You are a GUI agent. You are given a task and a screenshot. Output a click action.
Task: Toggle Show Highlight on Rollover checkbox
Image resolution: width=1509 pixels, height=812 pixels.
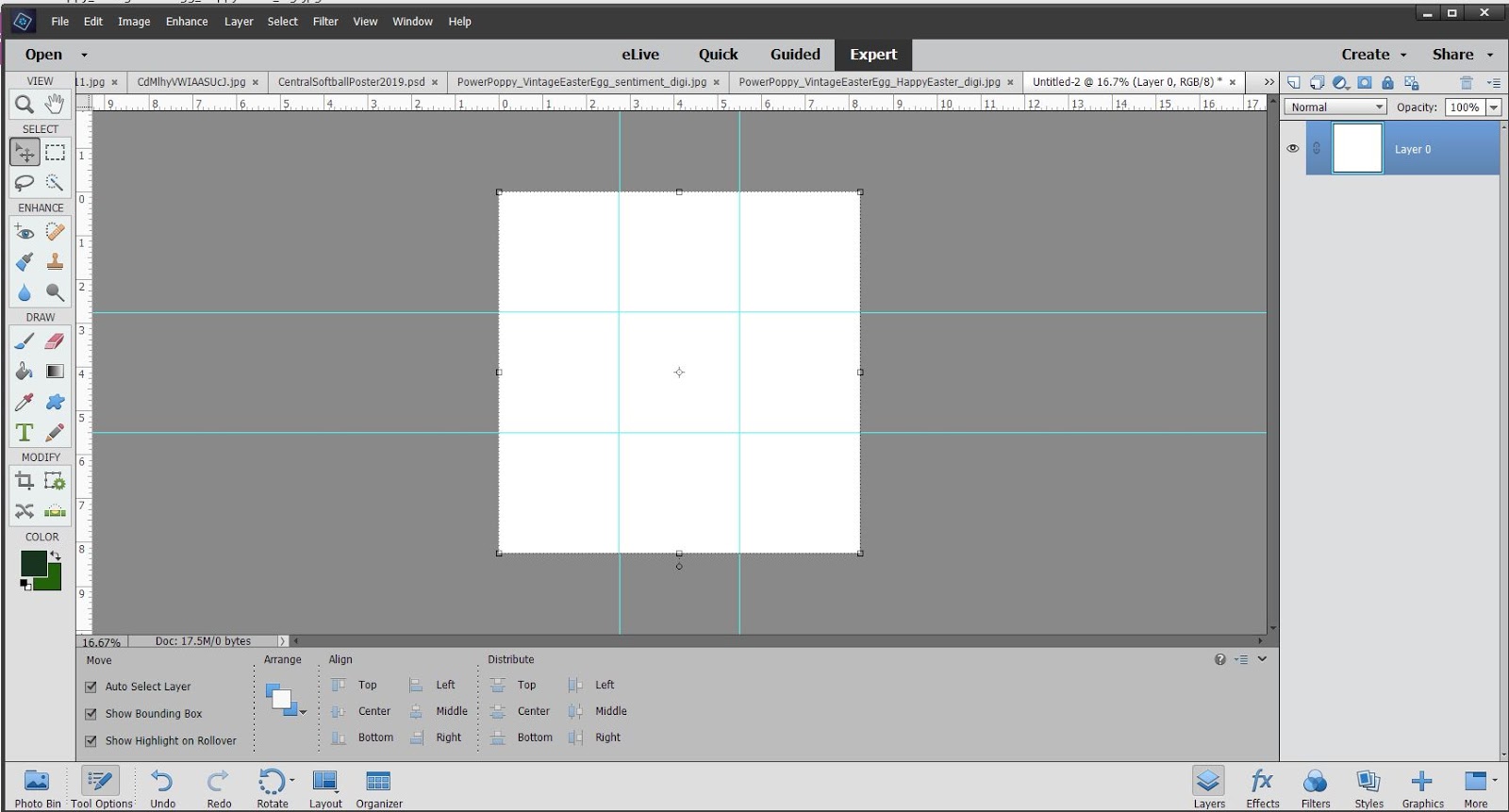click(91, 741)
